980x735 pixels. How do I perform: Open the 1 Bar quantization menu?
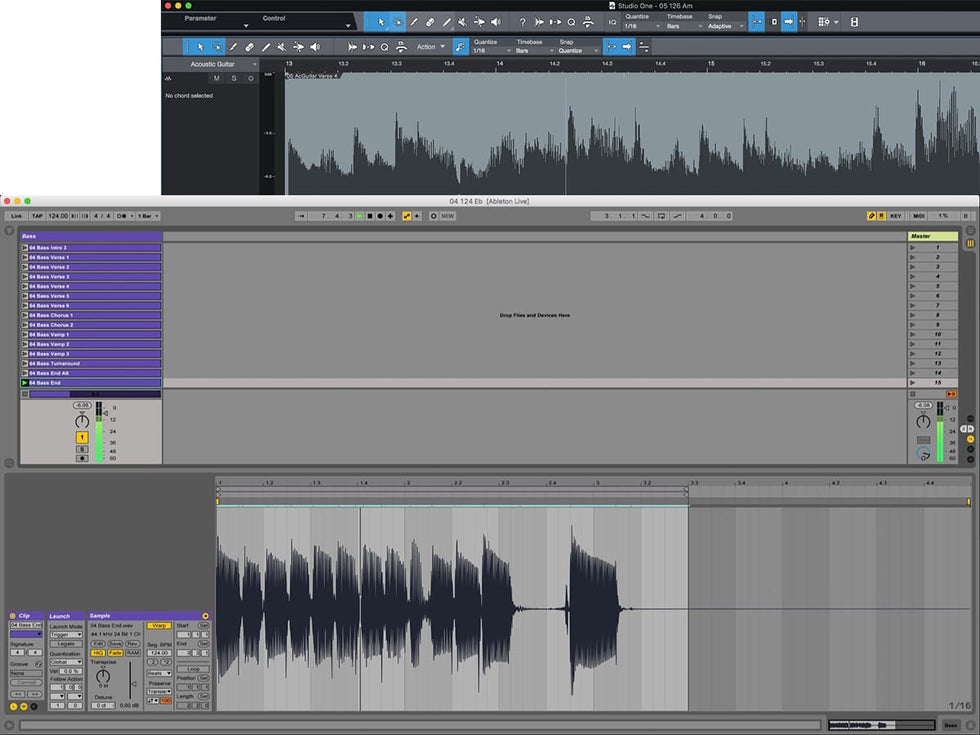pyautogui.click(x=145, y=216)
